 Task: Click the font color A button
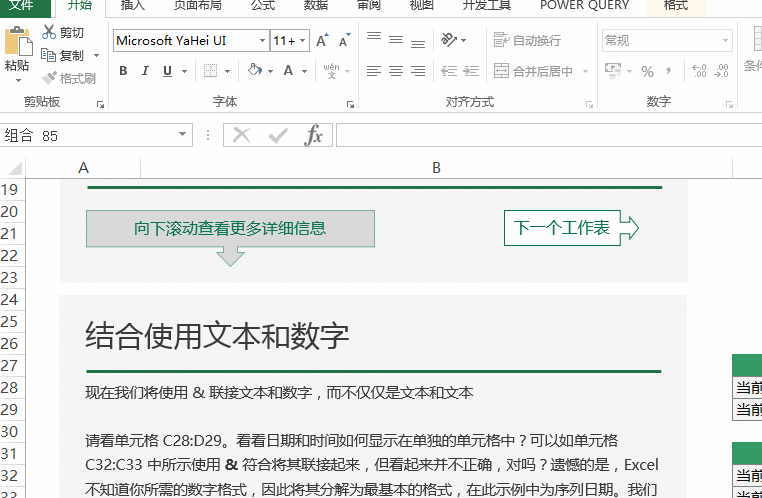point(288,71)
